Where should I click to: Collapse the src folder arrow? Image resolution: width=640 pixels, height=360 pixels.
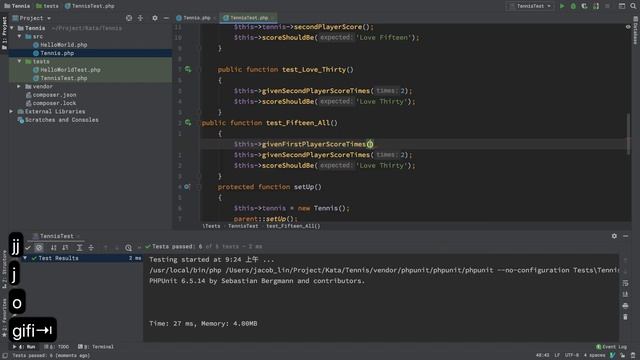[x=19, y=36]
